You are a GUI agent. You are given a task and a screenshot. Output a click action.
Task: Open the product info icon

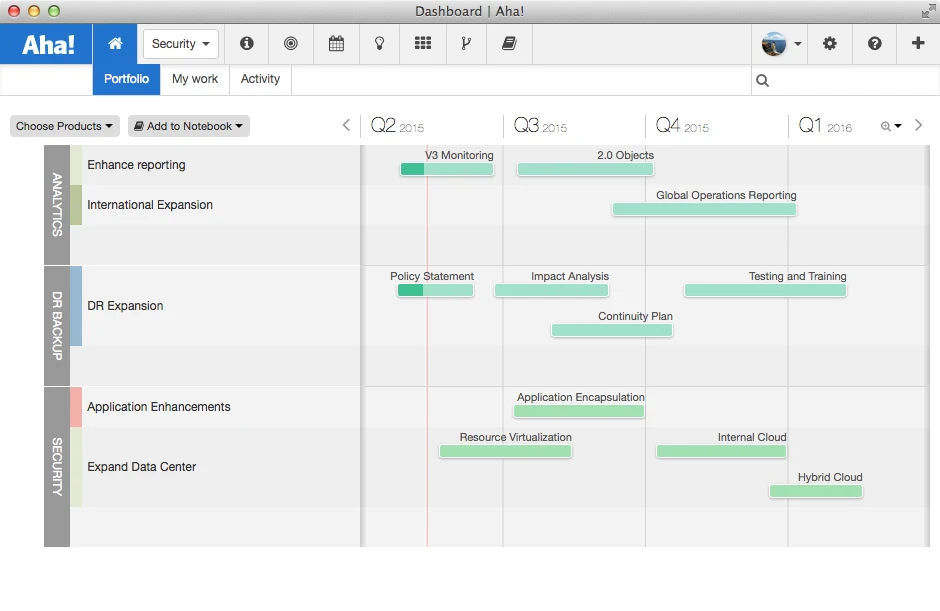click(246, 43)
